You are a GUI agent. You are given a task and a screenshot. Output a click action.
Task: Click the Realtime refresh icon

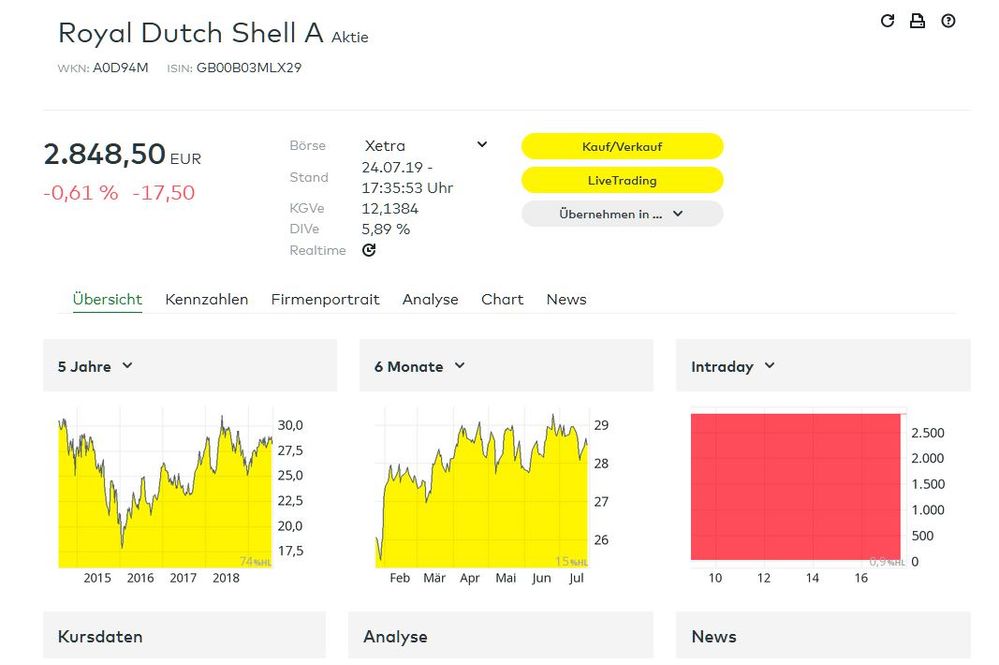pos(369,250)
